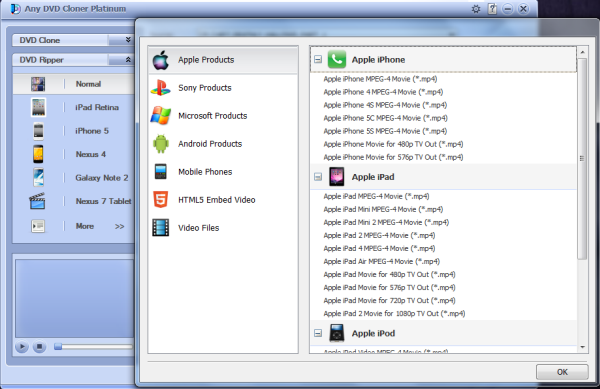Expand the DVD Clone panel

pos(128,40)
